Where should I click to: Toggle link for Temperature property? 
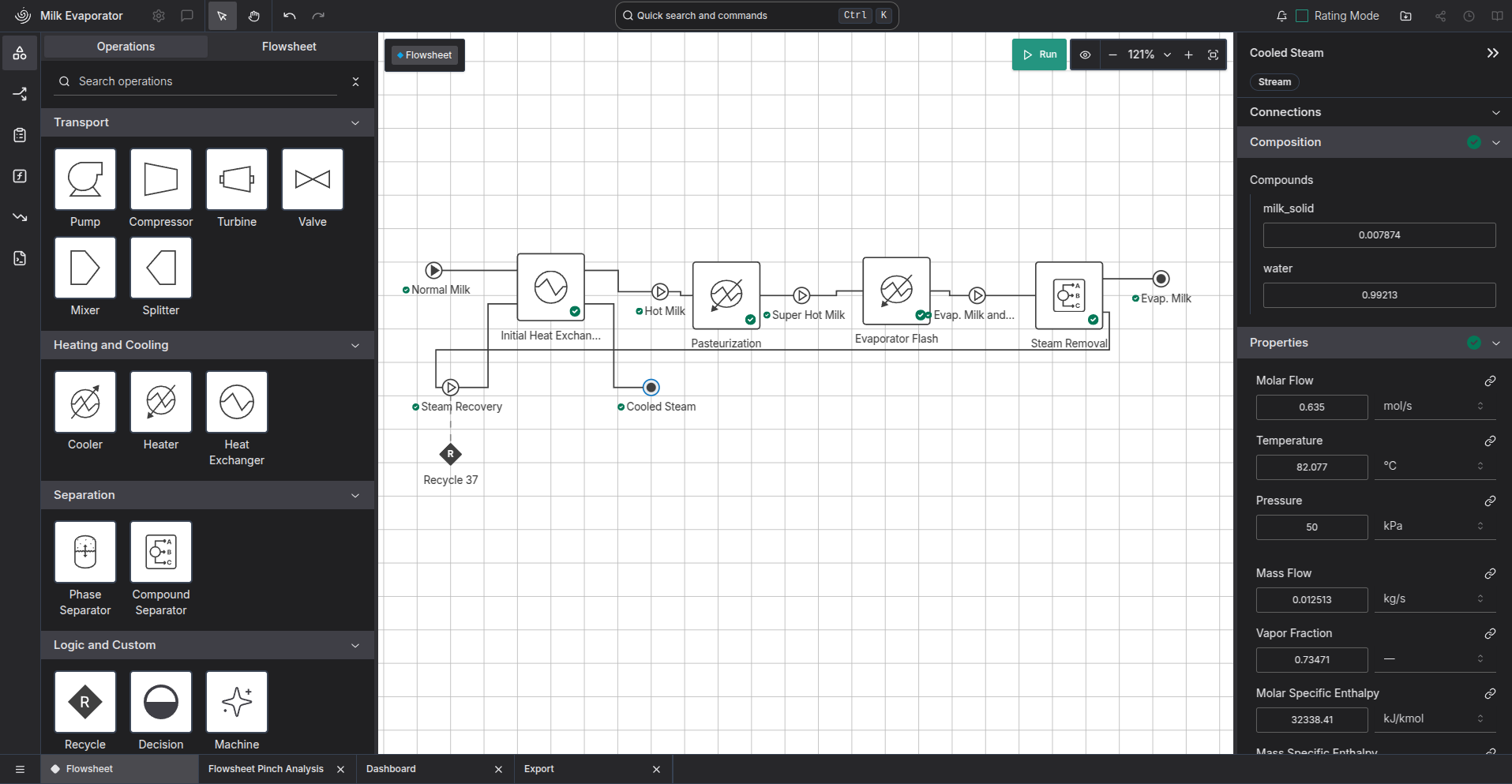pos(1490,441)
